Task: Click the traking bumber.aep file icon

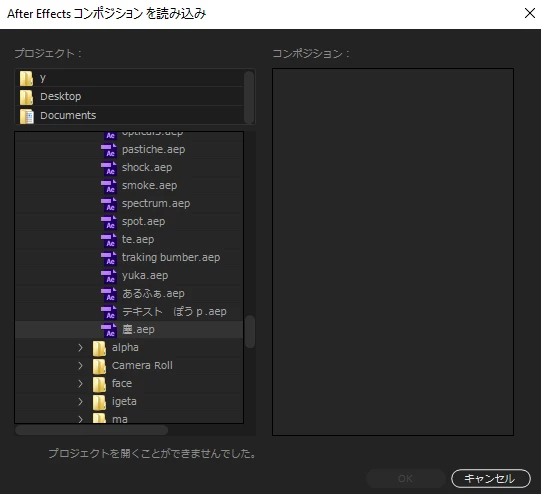Action: pyautogui.click(x=109, y=258)
